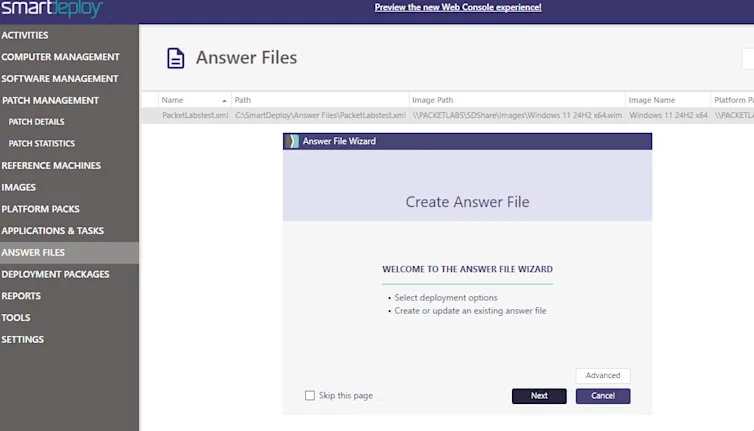754x431 pixels.
Task: Click the Answer Files page title
Action: [x=246, y=58]
